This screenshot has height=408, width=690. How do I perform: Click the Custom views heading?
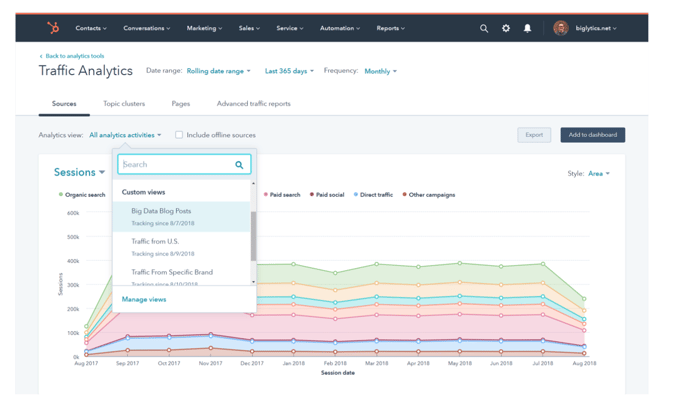pyautogui.click(x=143, y=192)
